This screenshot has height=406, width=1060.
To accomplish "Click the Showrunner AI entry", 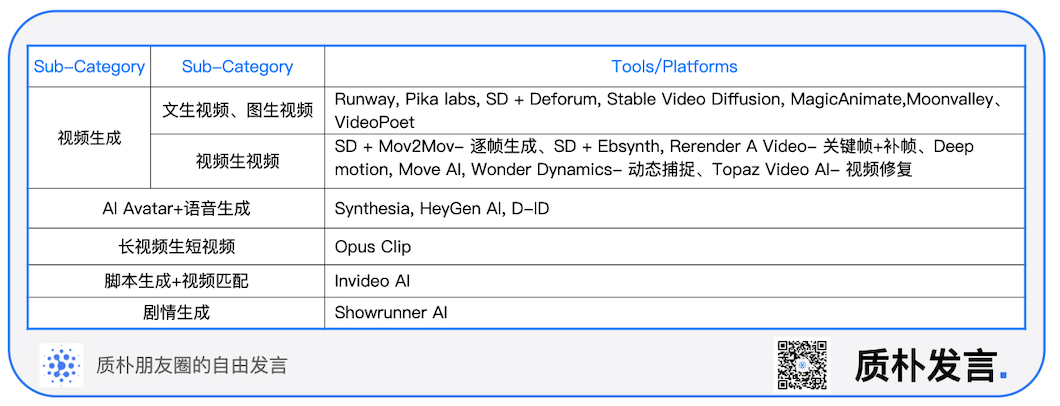I will pyautogui.click(x=391, y=313).
